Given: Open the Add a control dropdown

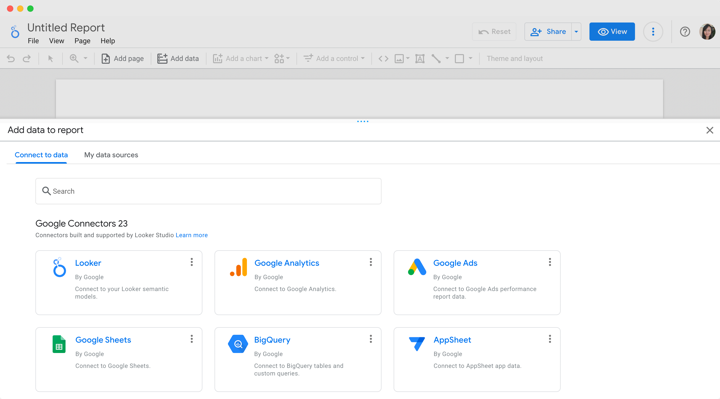Looking at the screenshot, I should 334,59.
